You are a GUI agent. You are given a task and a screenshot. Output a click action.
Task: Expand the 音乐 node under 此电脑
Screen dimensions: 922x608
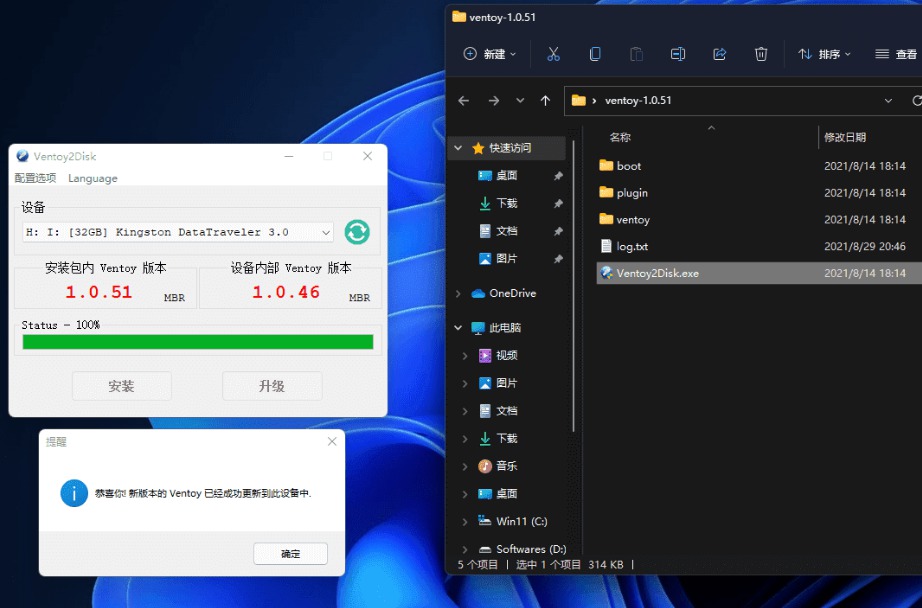coord(465,466)
